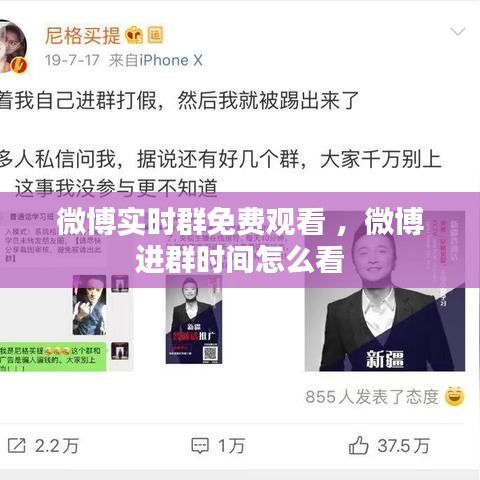Screen dimensions: 480x480
Task: Tap the 来自iPhone X source link
Action: coord(156,60)
